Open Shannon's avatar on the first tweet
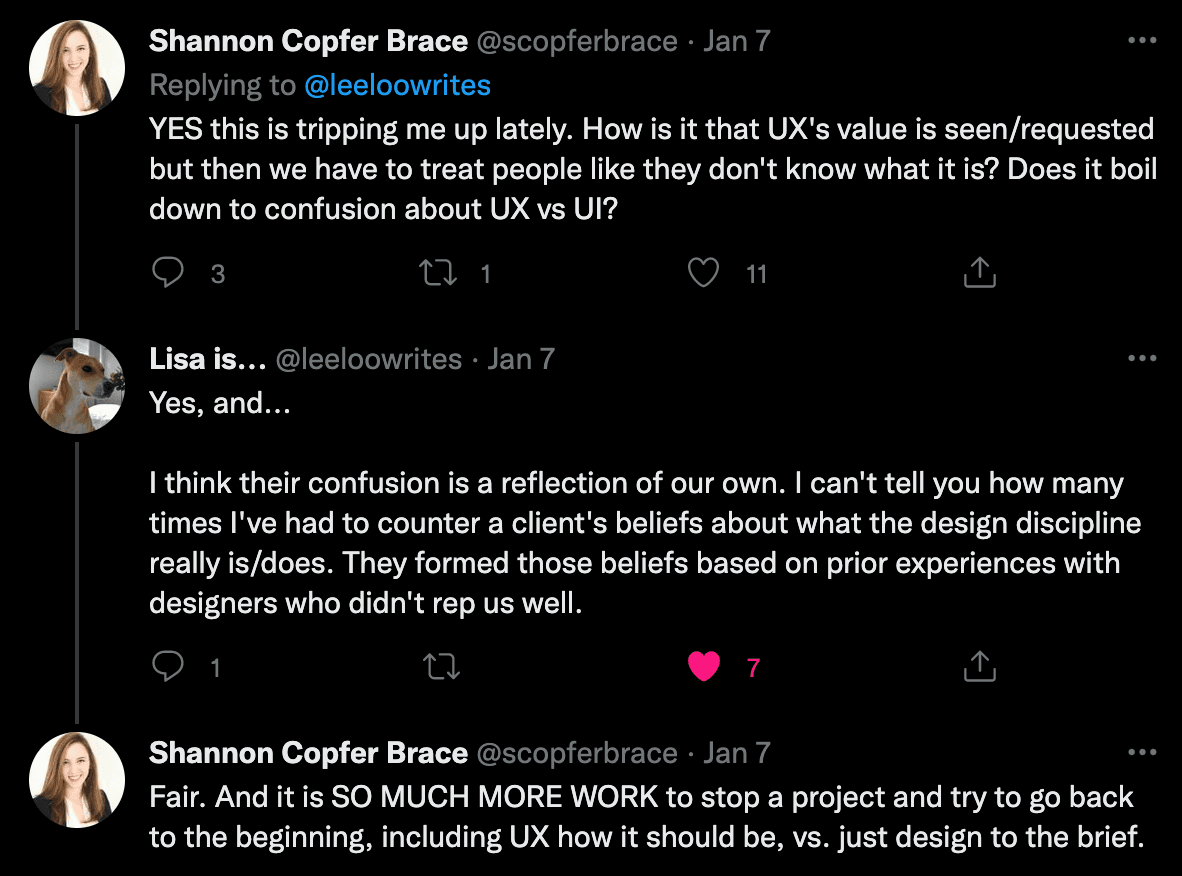1182x876 pixels. click(77, 70)
